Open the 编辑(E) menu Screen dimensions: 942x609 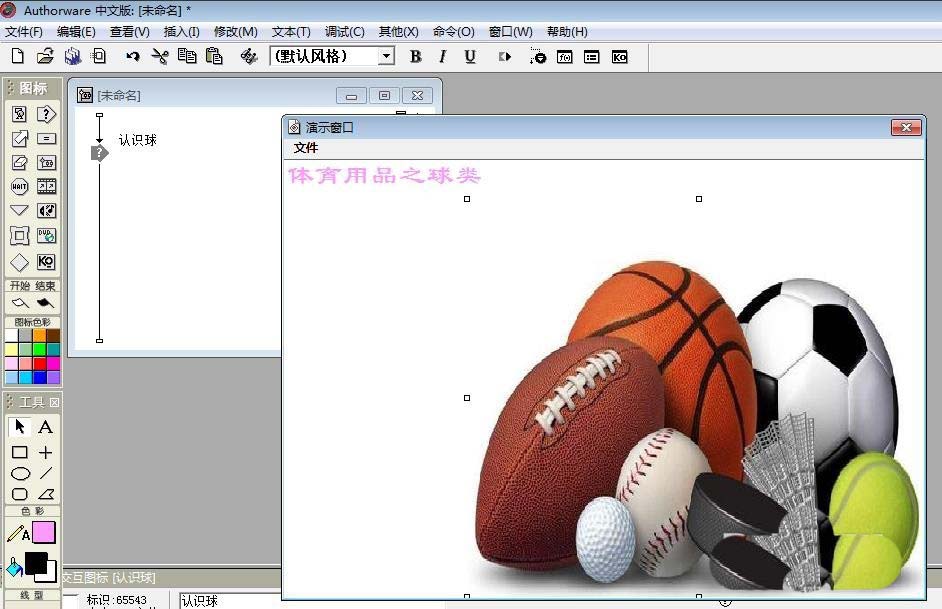[x=76, y=32]
